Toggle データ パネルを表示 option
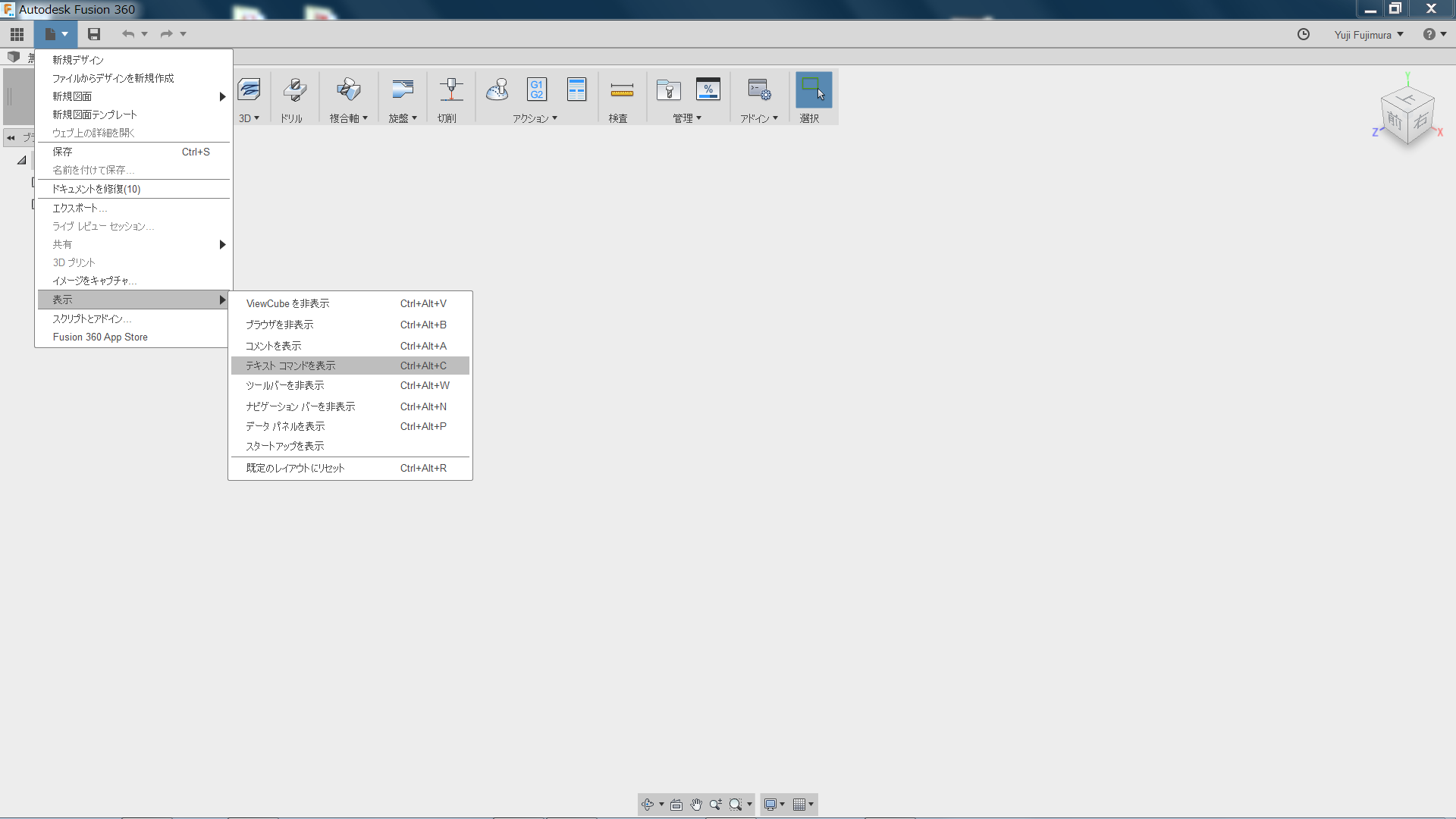Viewport: 1456px width, 819px height. click(x=350, y=426)
